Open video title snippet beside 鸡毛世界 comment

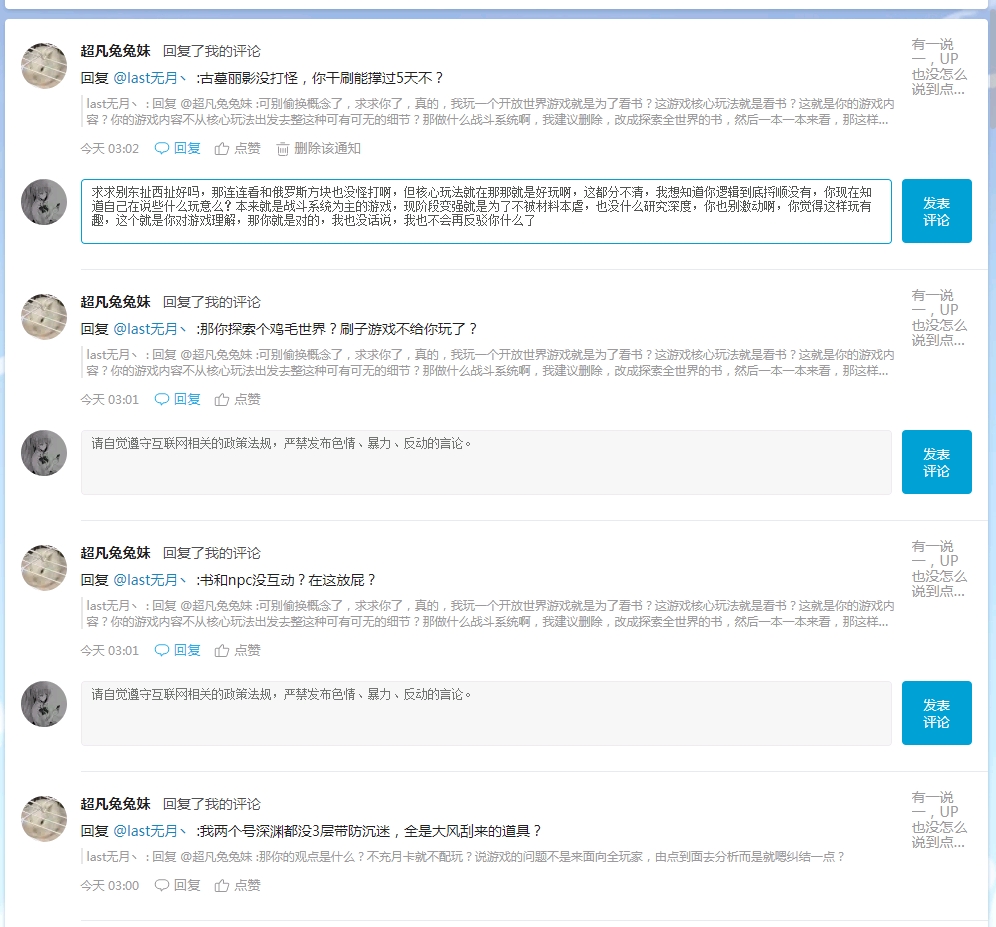tap(939, 318)
